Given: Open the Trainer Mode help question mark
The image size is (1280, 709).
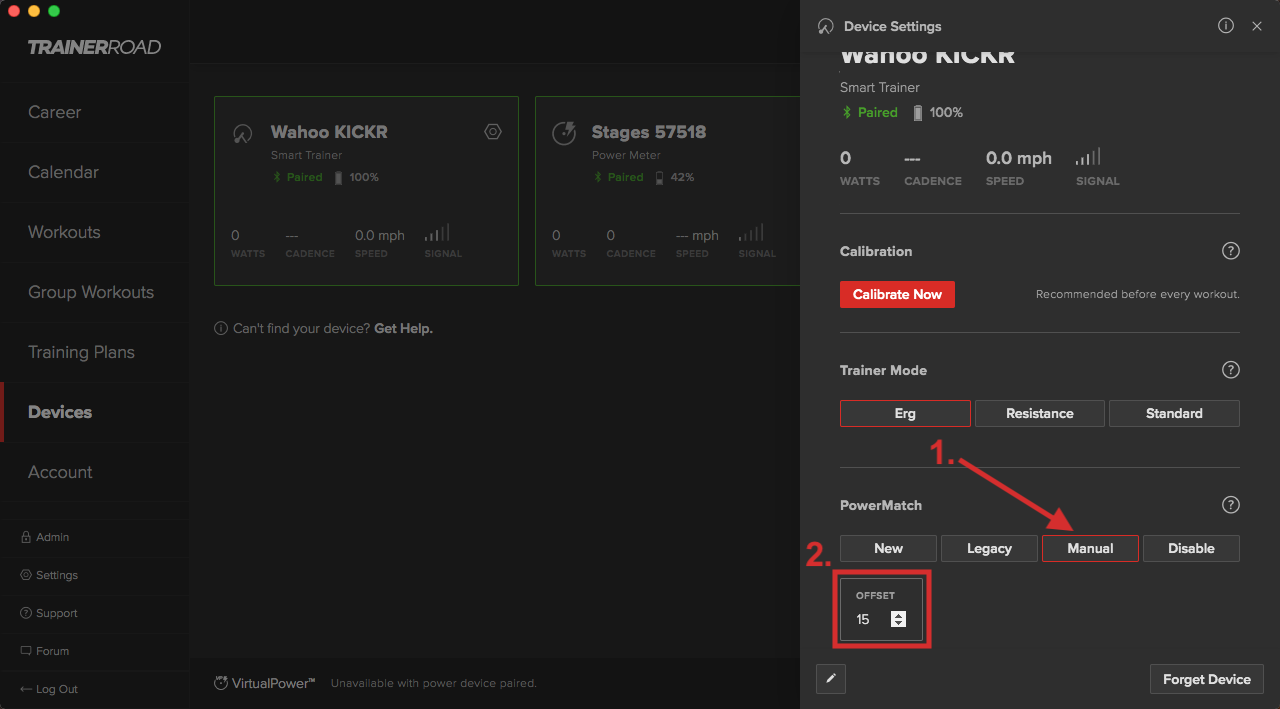Looking at the screenshot, I should point(1231,370).
